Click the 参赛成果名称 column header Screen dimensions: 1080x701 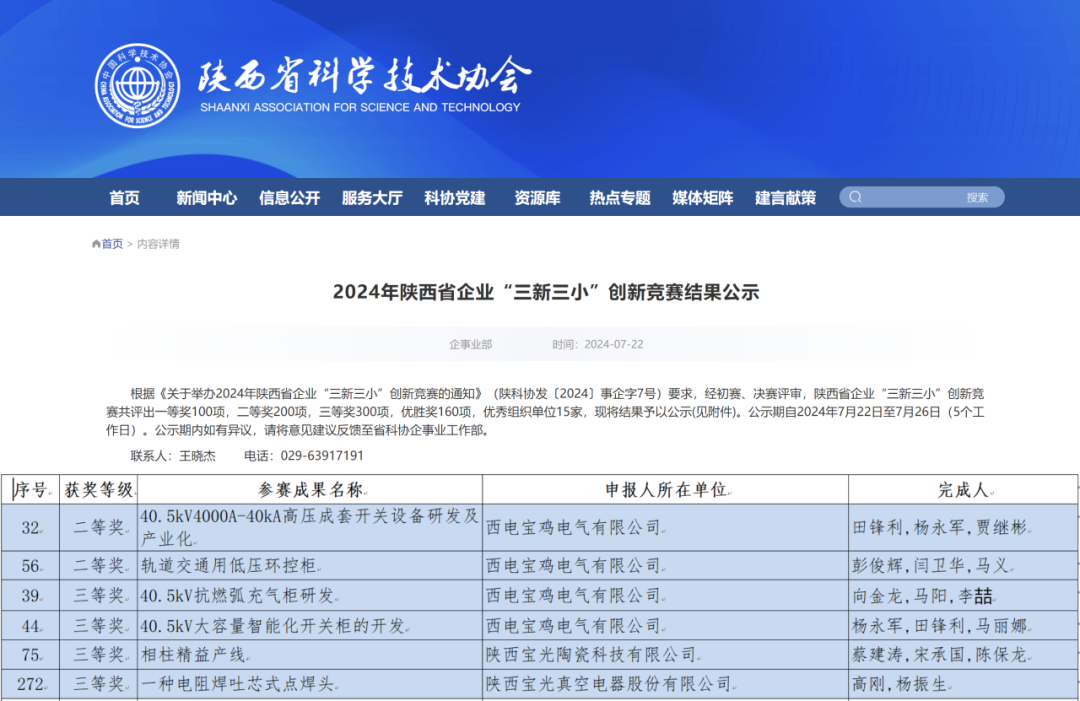pos(310,490)
